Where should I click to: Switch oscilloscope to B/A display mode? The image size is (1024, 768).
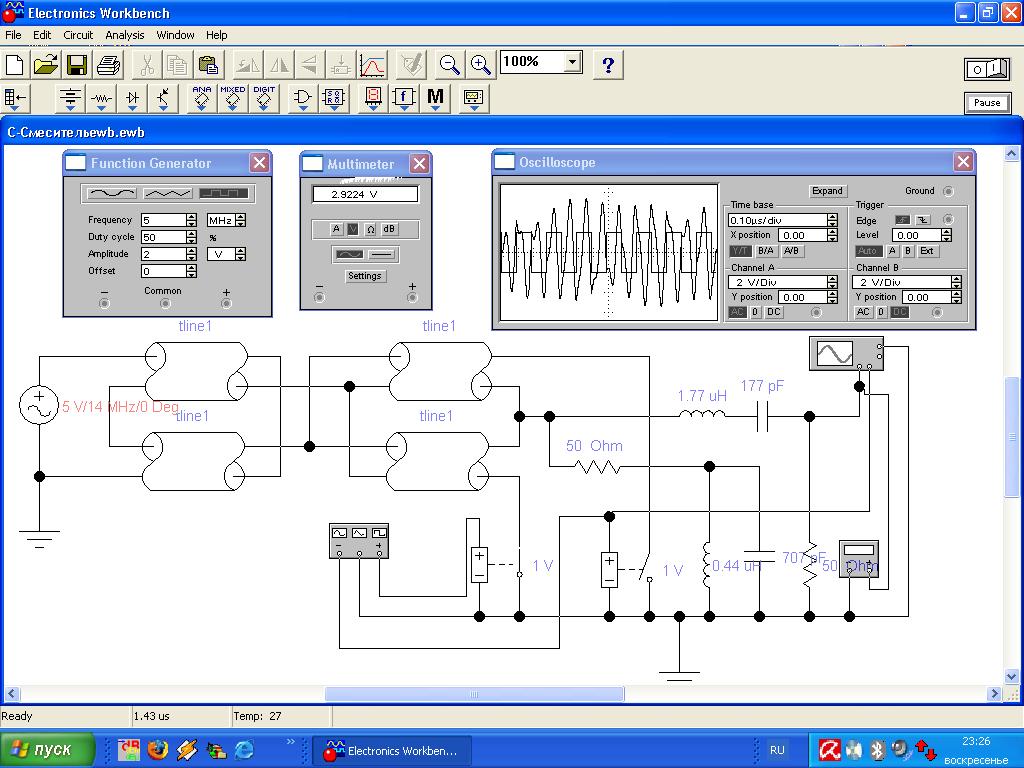765,251
